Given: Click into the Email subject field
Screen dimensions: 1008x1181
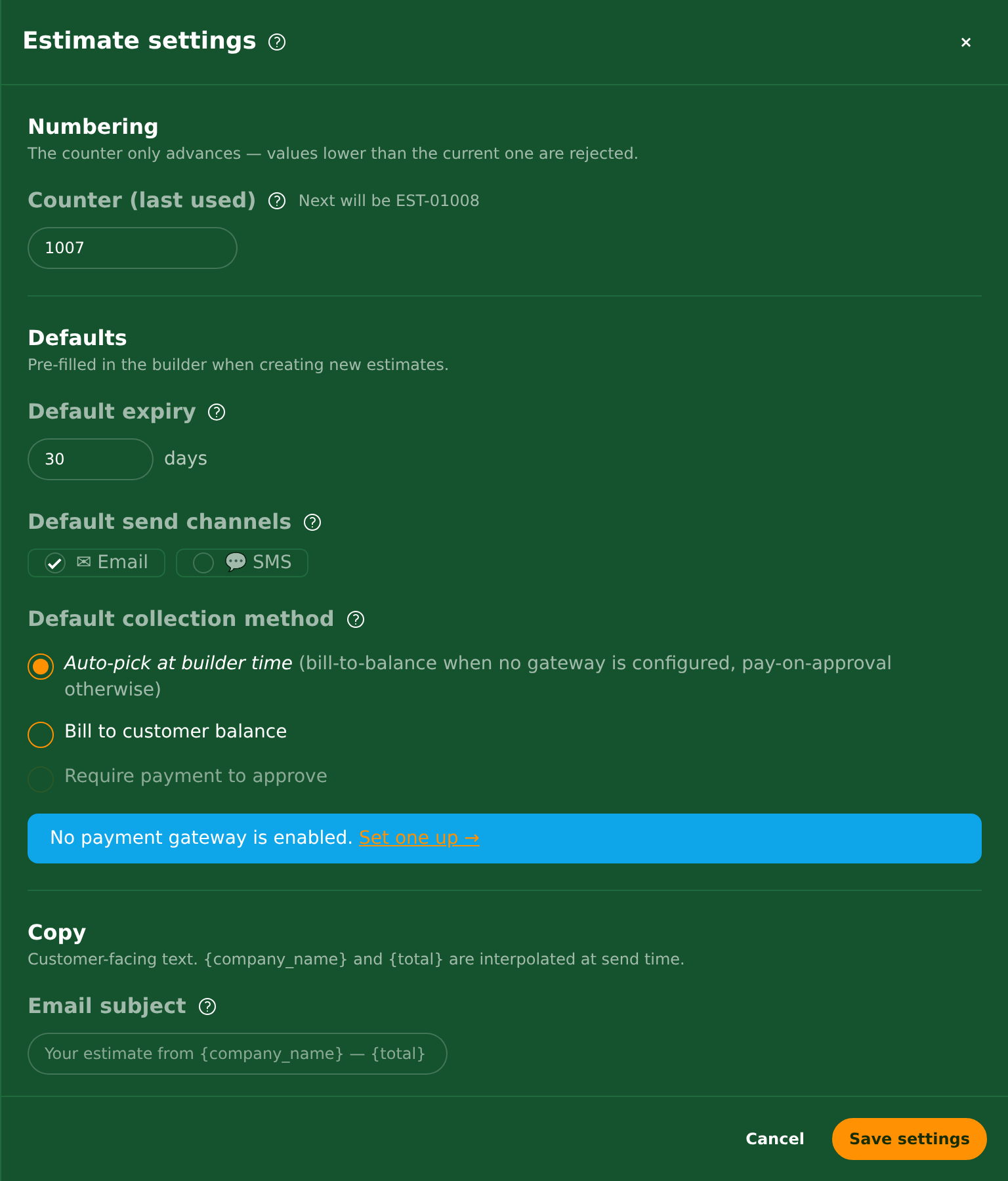Looking at the screenshot, I should click(238, 1054).
